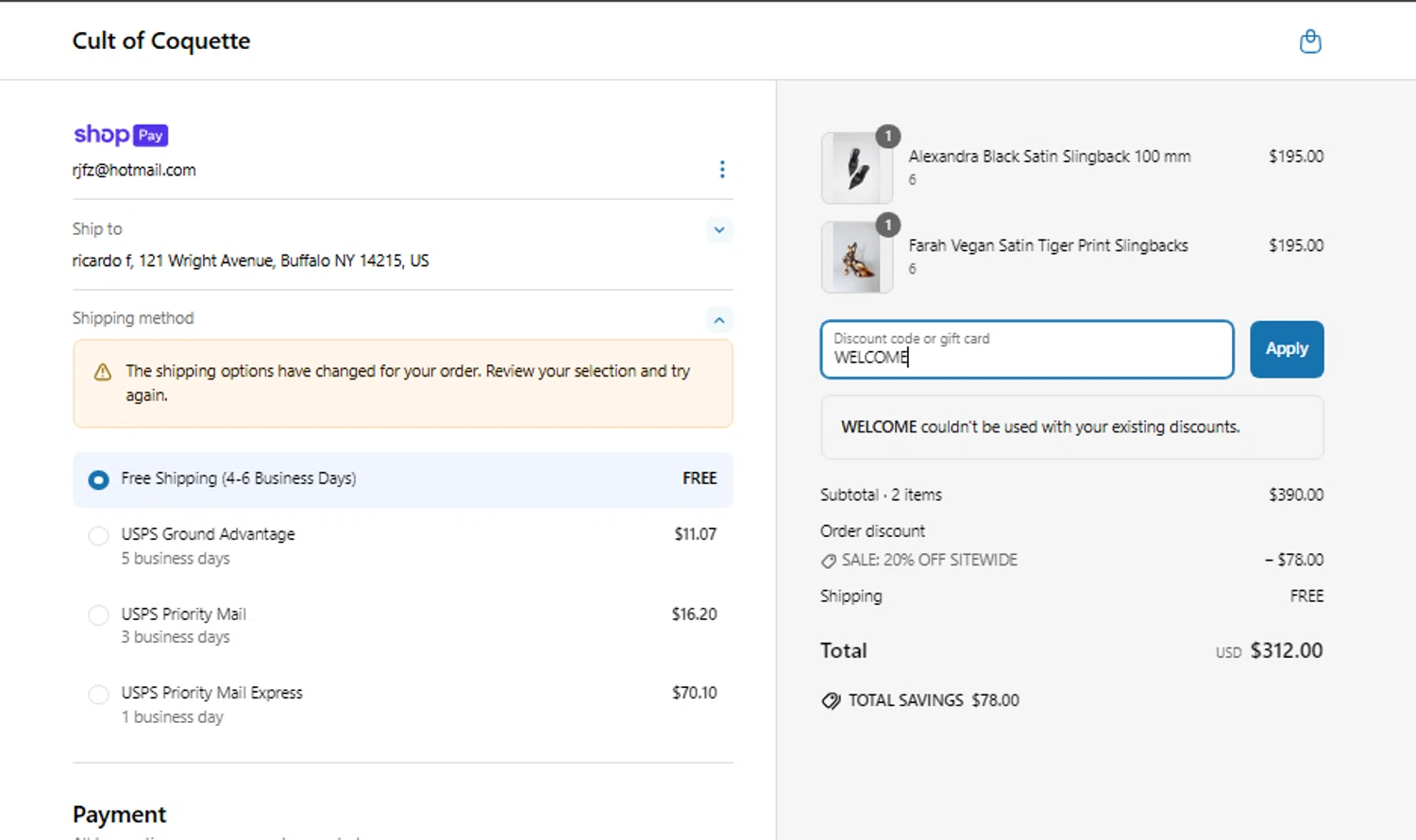Click SALE: 20% OFF SITEWIDE text

tap(930, 560)
